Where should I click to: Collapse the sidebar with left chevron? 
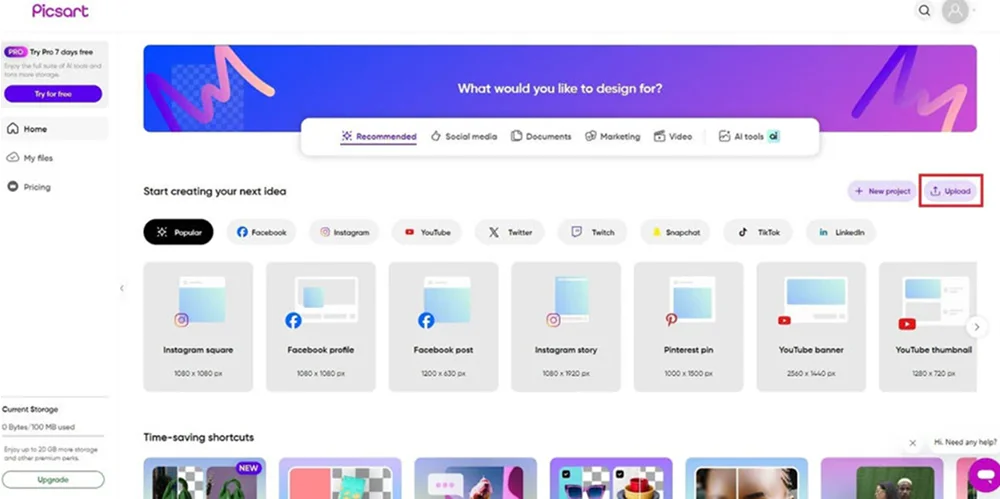(x=122, y=288)
